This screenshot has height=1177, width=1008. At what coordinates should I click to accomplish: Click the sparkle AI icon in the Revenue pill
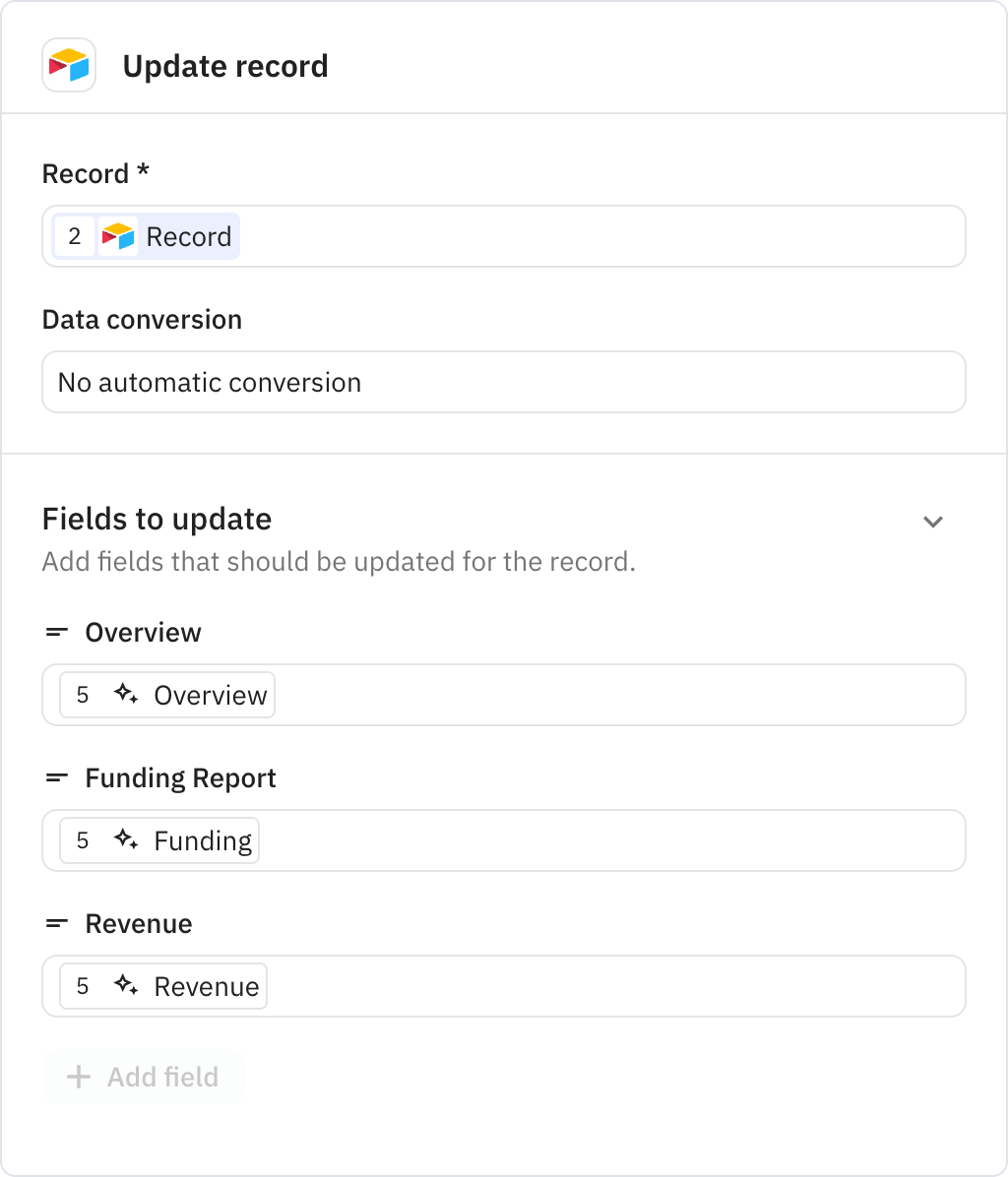click(126, 986)
